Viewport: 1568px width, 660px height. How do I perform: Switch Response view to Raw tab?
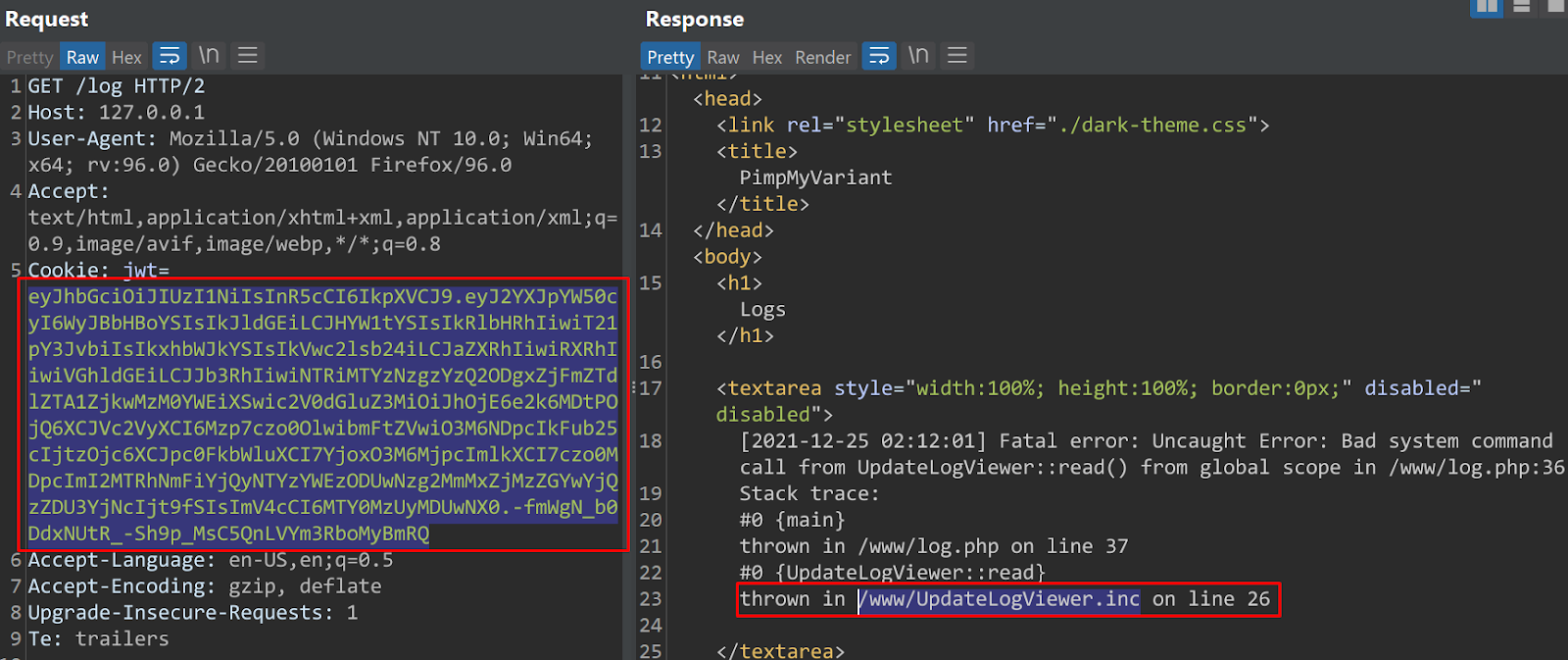tap(723, 57)
